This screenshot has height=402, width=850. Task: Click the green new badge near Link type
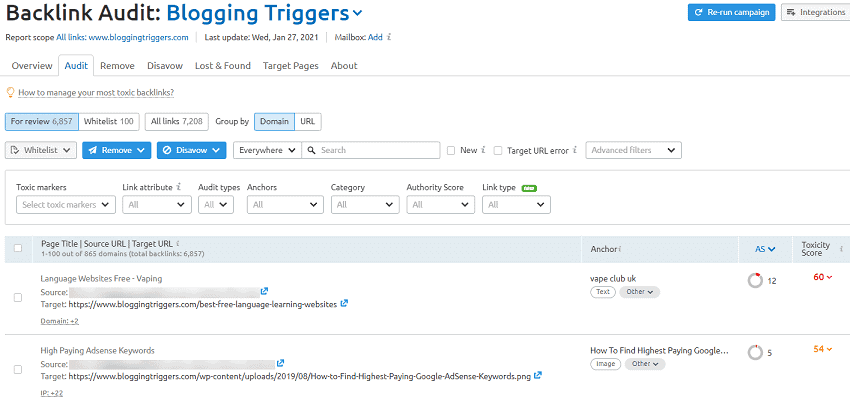[x=529, y=188]
